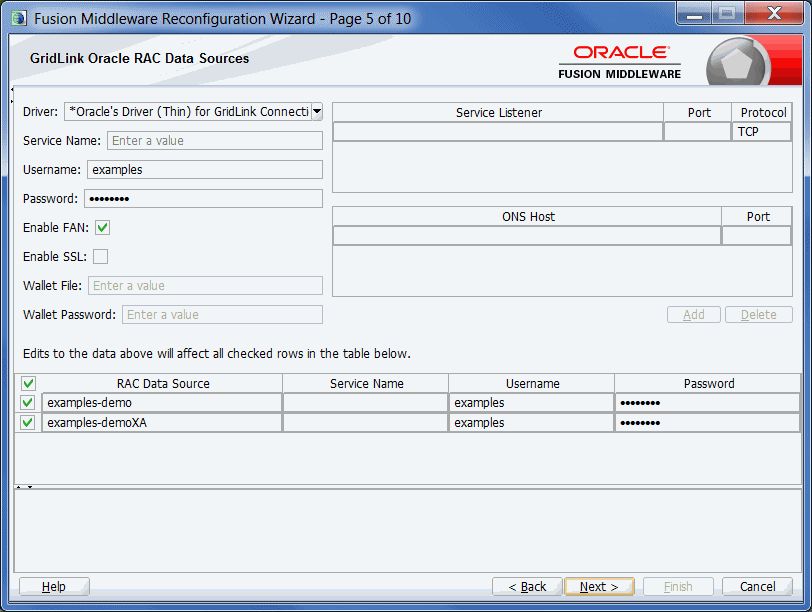Cancel the reconfiguration wizard
The image size is (812, 612).
coord(757,587)
